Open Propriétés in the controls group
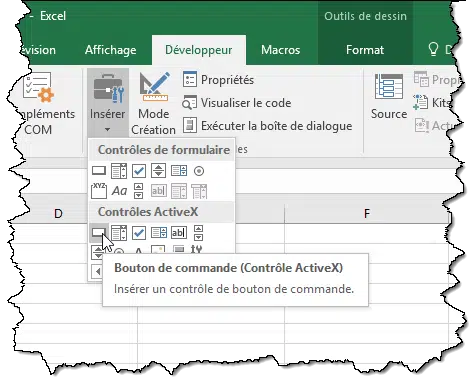Viewport: 473px width, 383px height. tap(218, 80)
